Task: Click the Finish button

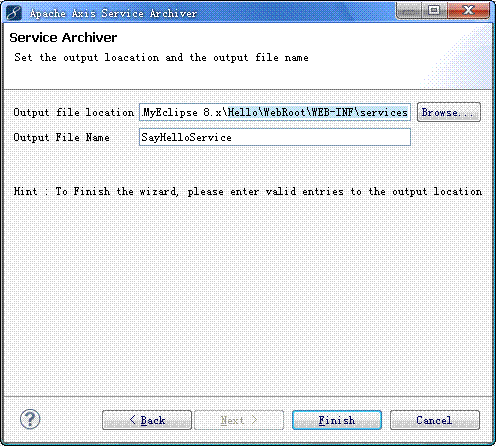Action: (337, 420)
